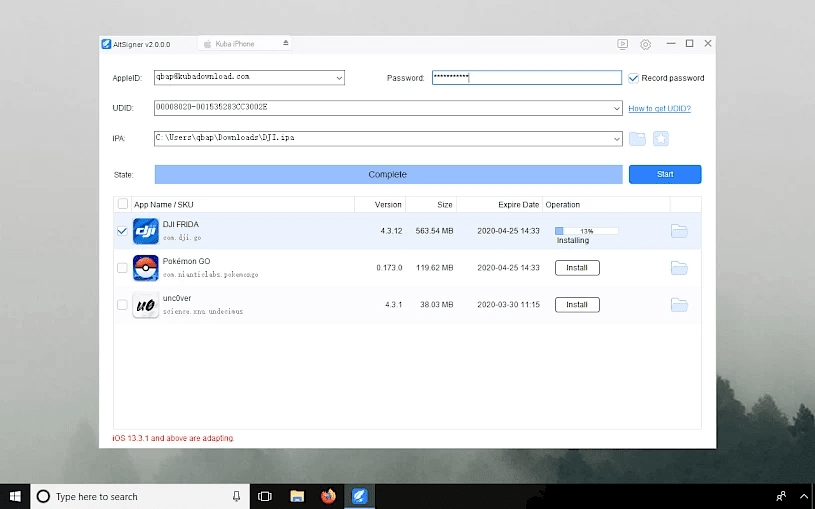Open Windows Start menu

click(15, 497)
